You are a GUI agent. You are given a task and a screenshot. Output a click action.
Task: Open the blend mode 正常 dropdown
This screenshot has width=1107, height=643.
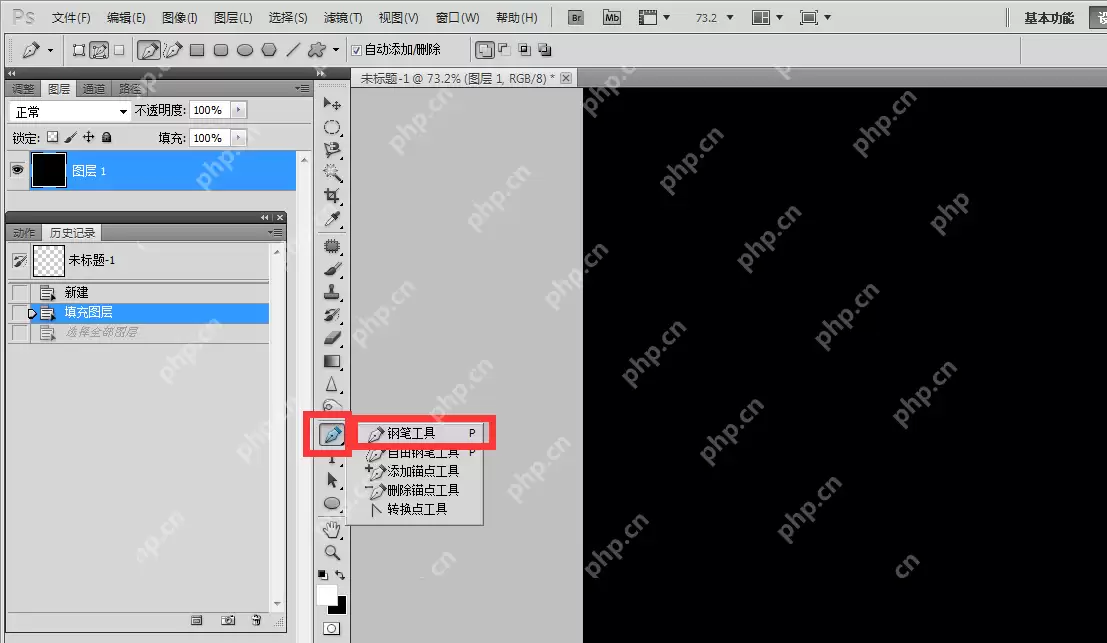[69, 111]
